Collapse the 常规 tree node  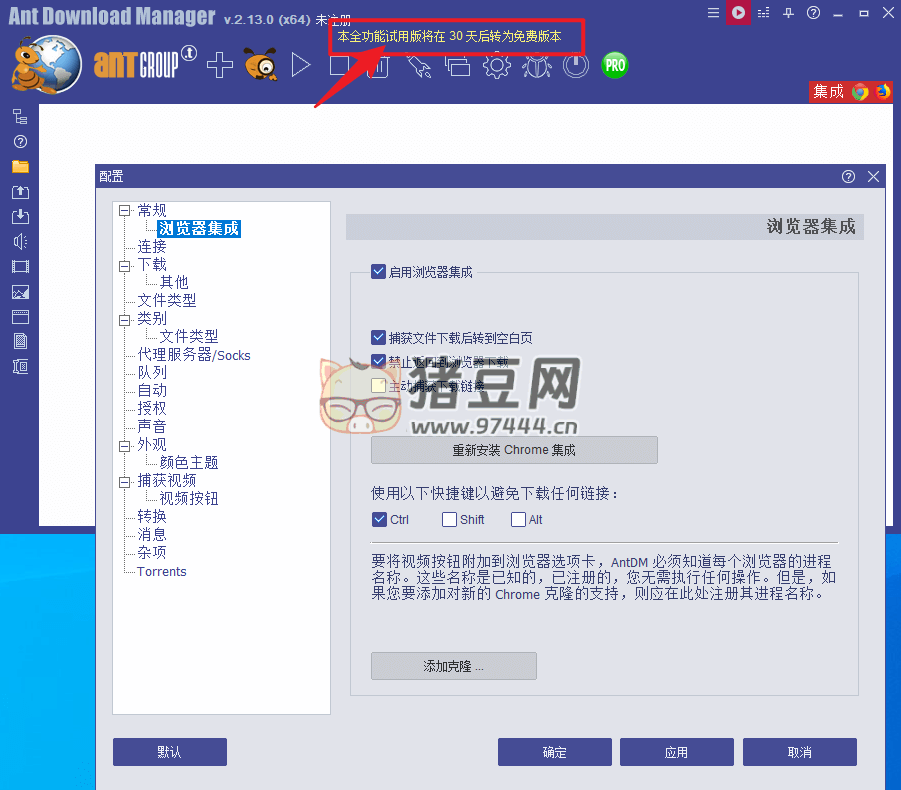point(124,210)
